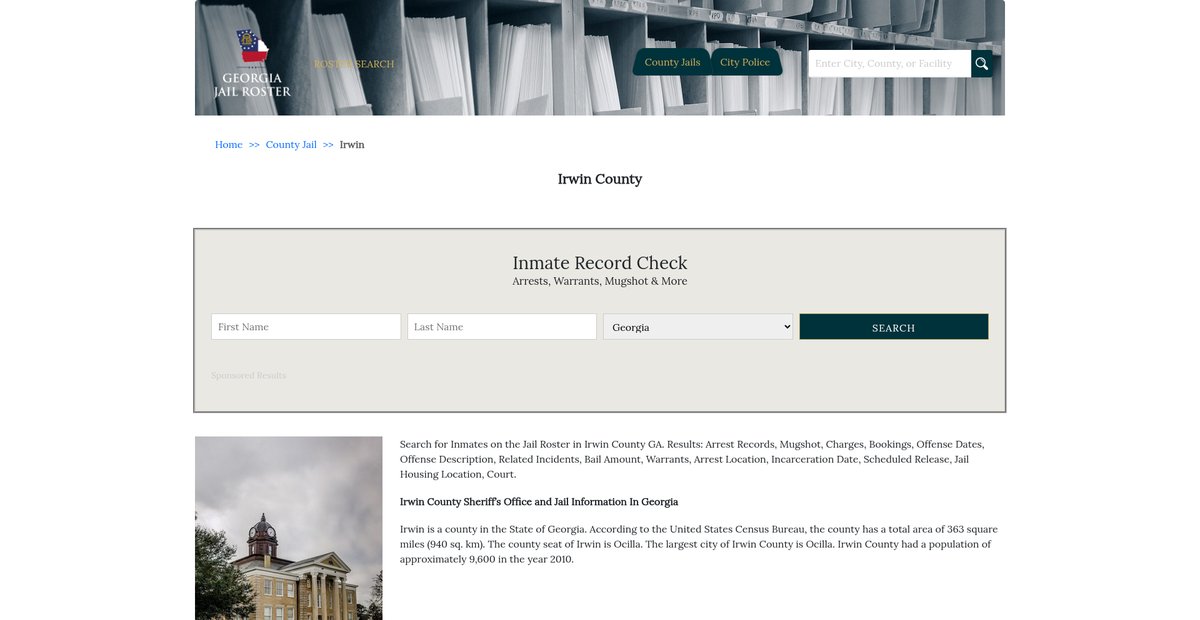
Task: Click into the Last Name field
Action: [502, 327]
